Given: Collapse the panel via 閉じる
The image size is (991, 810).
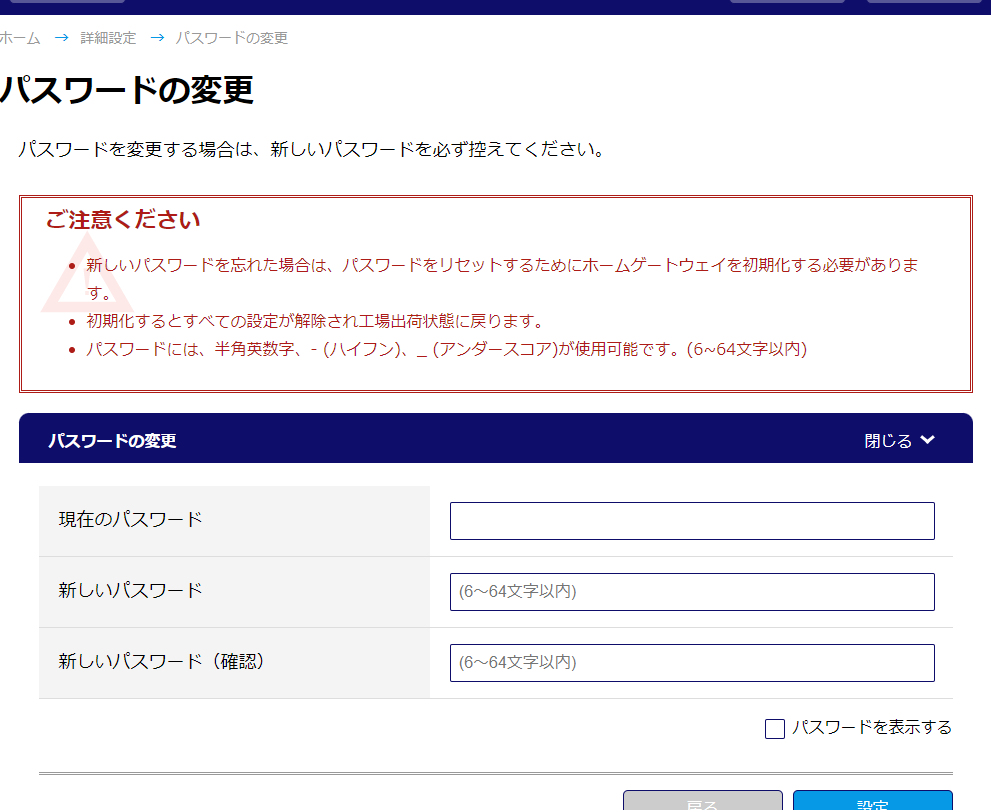Looking at the screenshot, I should pos(888,440).
